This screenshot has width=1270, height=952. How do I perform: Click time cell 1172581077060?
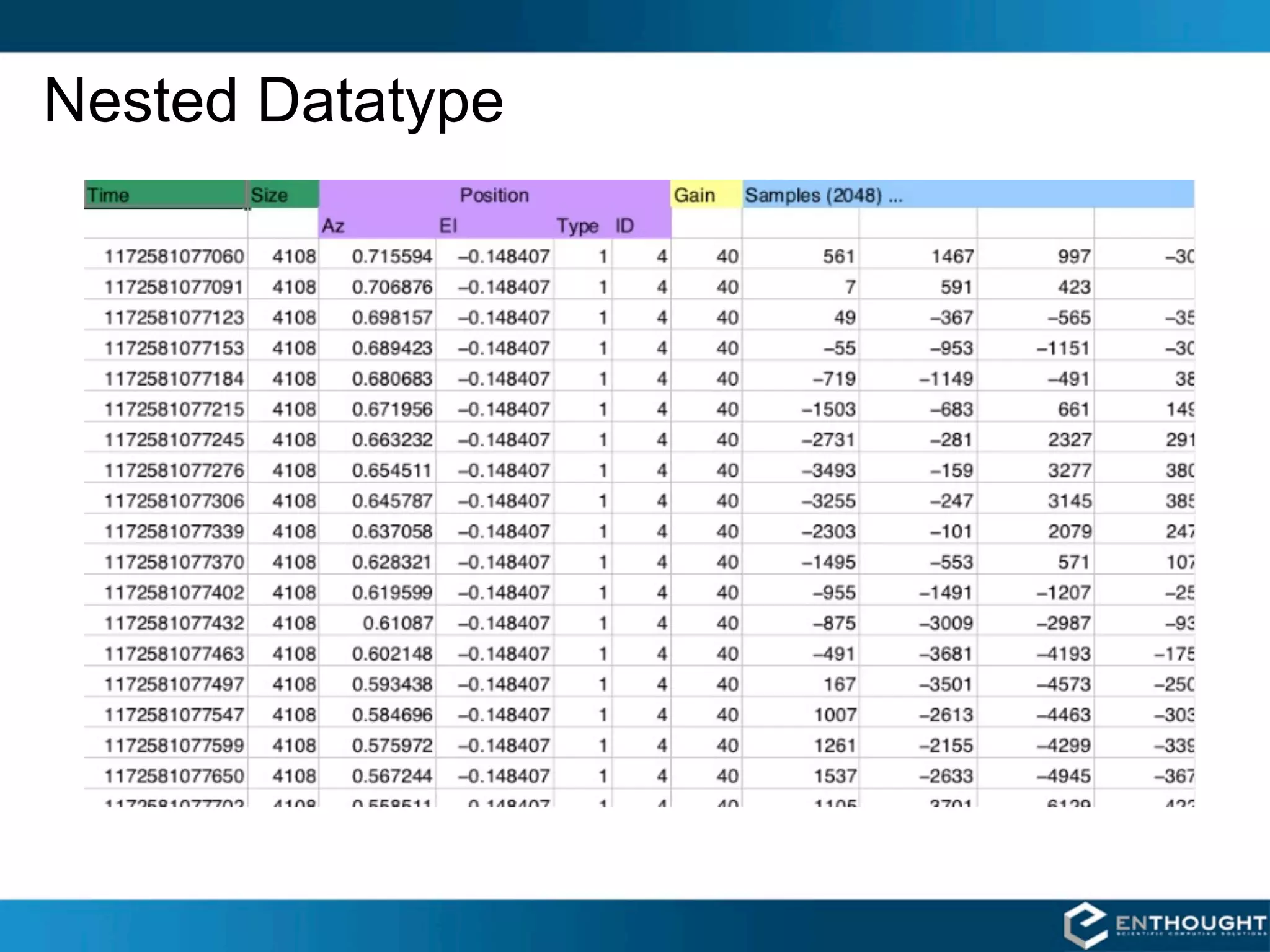(x=174, y=256)
